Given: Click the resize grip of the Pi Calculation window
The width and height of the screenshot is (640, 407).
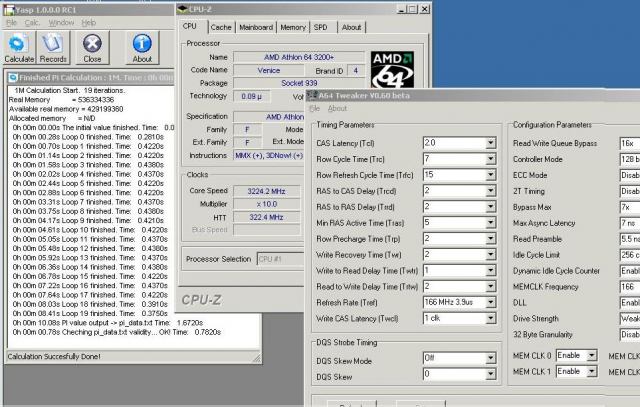Looking at the screenshot, I should (x=256, y=358).
